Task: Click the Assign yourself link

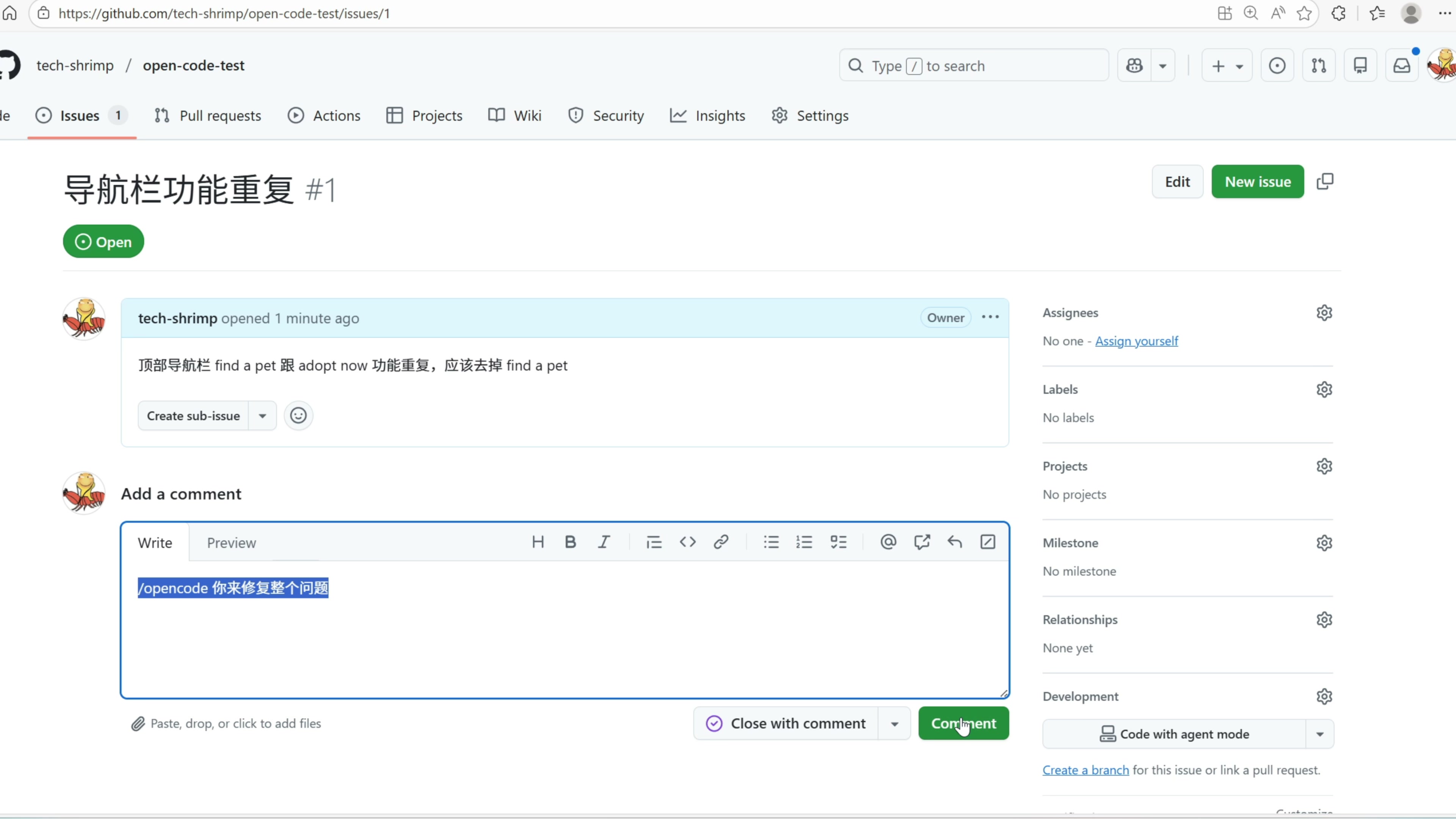Action: pyautogui.click(x=1136, y=341)
